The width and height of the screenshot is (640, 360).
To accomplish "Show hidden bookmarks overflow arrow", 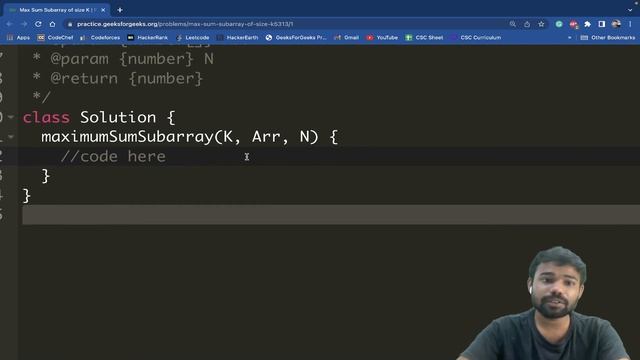I will (x=569, y=38).
